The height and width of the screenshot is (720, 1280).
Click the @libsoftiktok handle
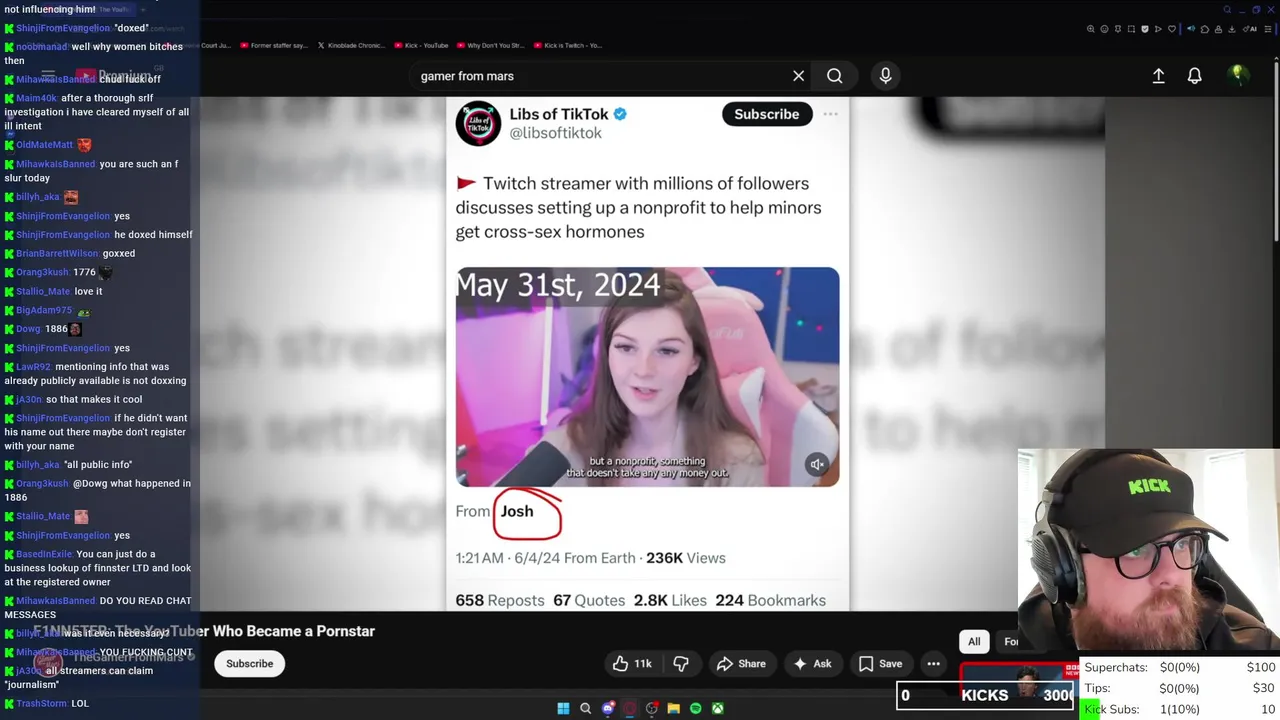coord(556,133)
